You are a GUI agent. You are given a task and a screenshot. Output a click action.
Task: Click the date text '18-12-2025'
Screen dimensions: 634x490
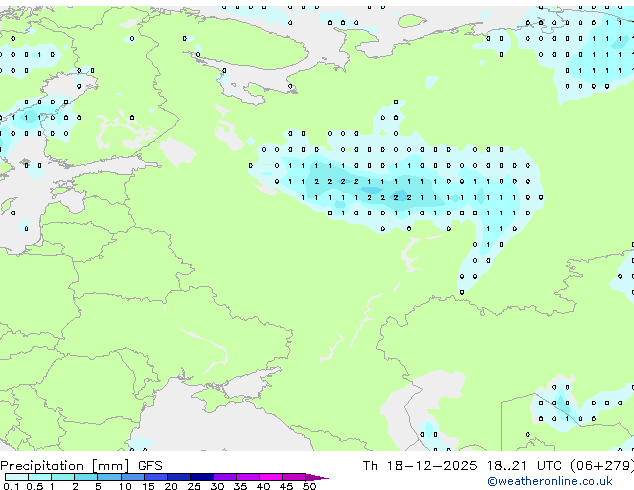432,466
